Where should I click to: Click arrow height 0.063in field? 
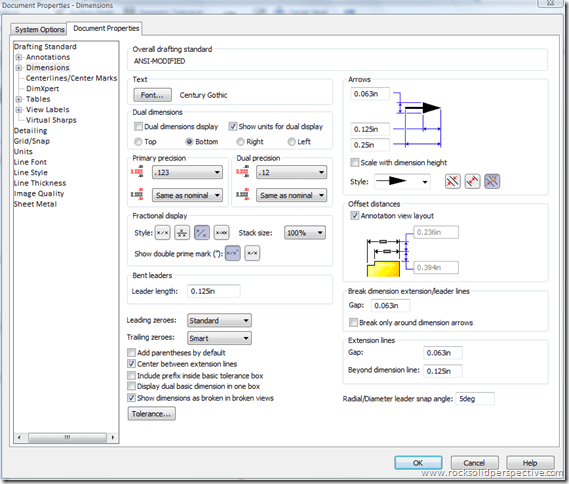coord(370,94)
